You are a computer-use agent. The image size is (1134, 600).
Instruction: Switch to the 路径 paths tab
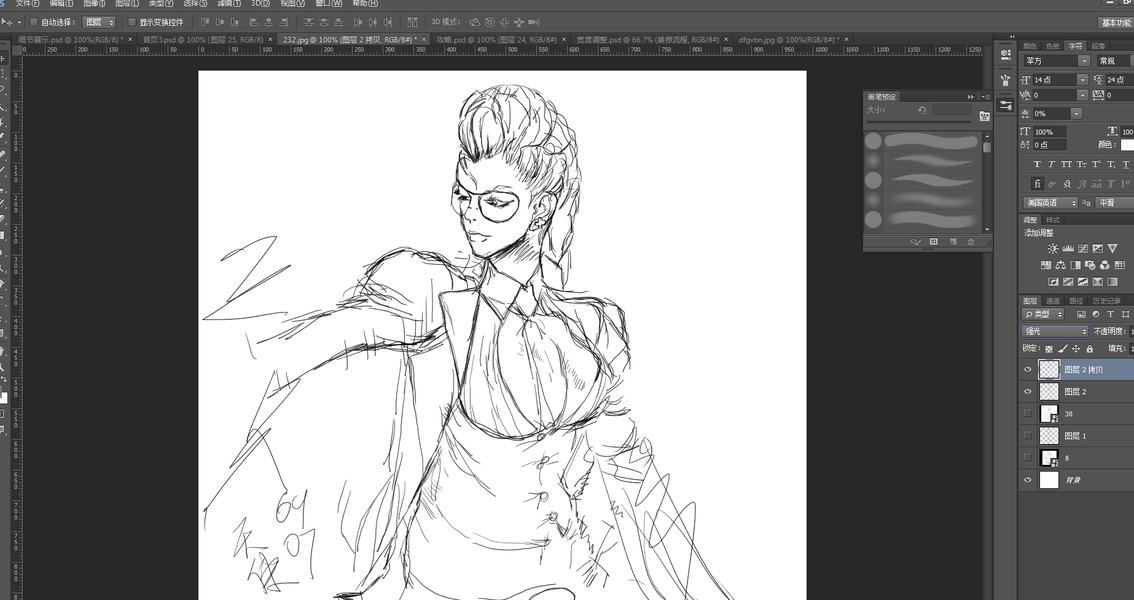pos(1076,301)
